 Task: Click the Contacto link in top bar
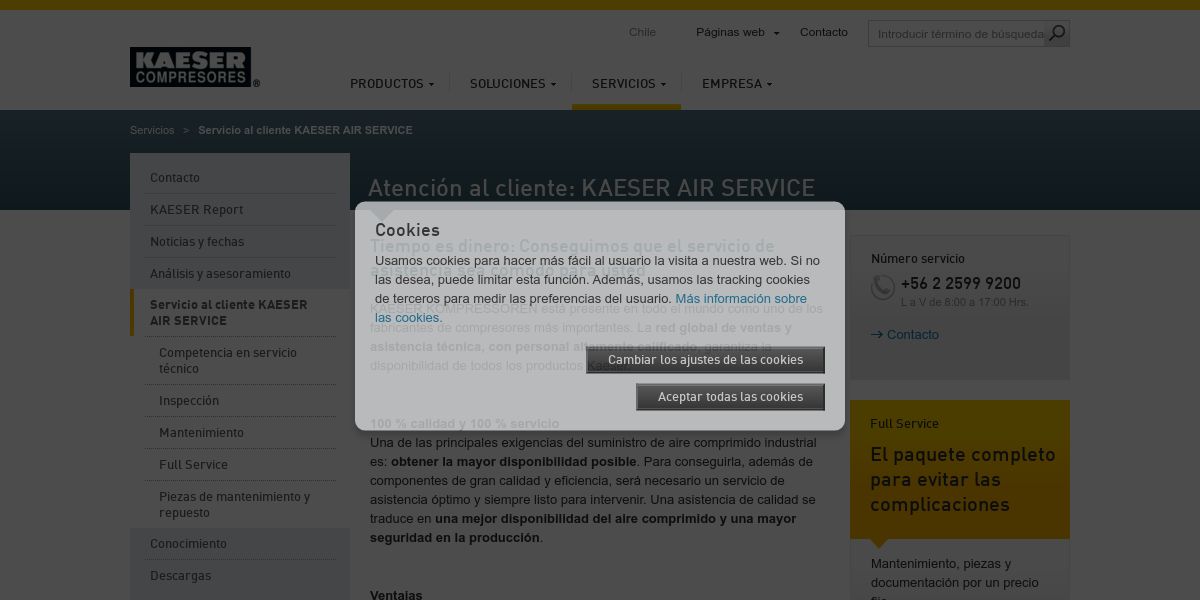click(824, 32)
